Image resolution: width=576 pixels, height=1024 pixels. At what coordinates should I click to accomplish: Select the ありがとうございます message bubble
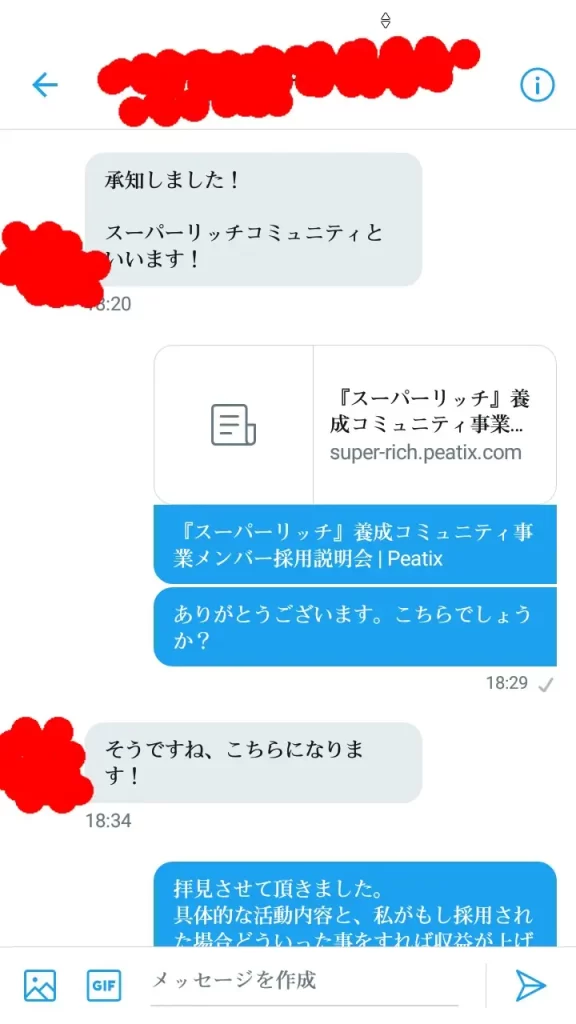tap(355, 627)
